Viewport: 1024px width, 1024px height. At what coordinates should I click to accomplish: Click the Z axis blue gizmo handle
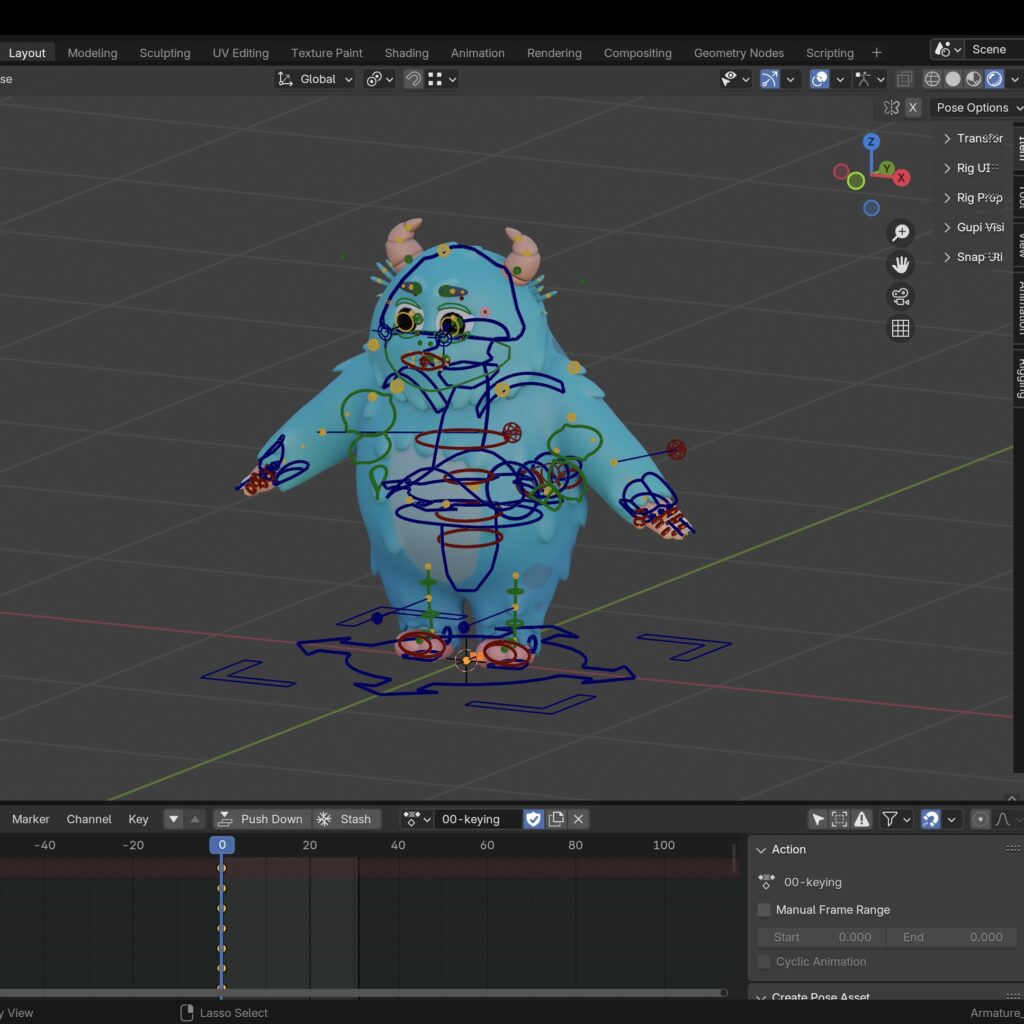[871, 142]
